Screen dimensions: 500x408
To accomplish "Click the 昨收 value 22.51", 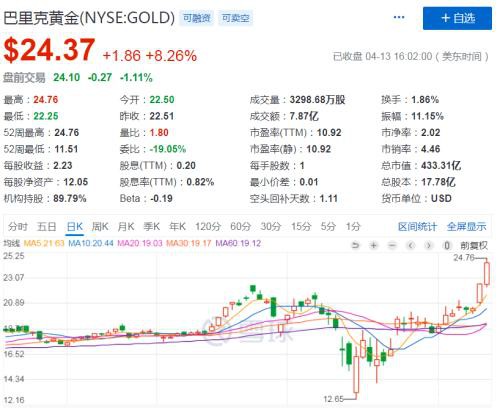I will tap(162, 116).
